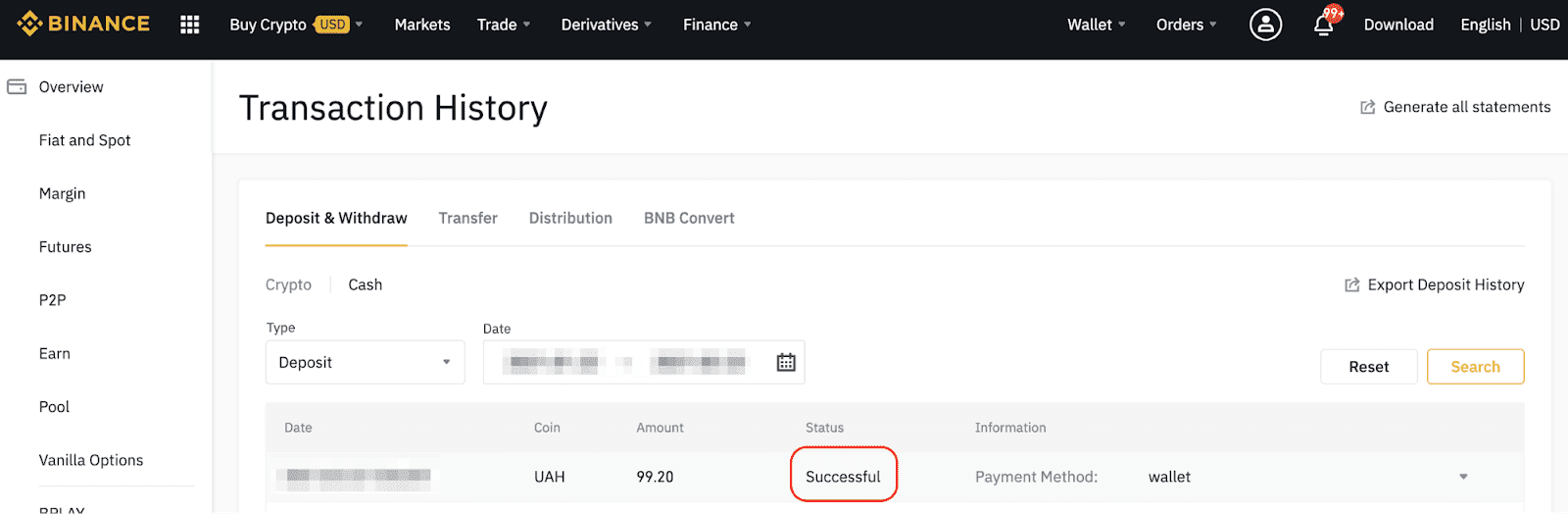The width and height of the screenshot is (1568, 514).
Task: Click the Information column header
Action: tap(1010, 428)
